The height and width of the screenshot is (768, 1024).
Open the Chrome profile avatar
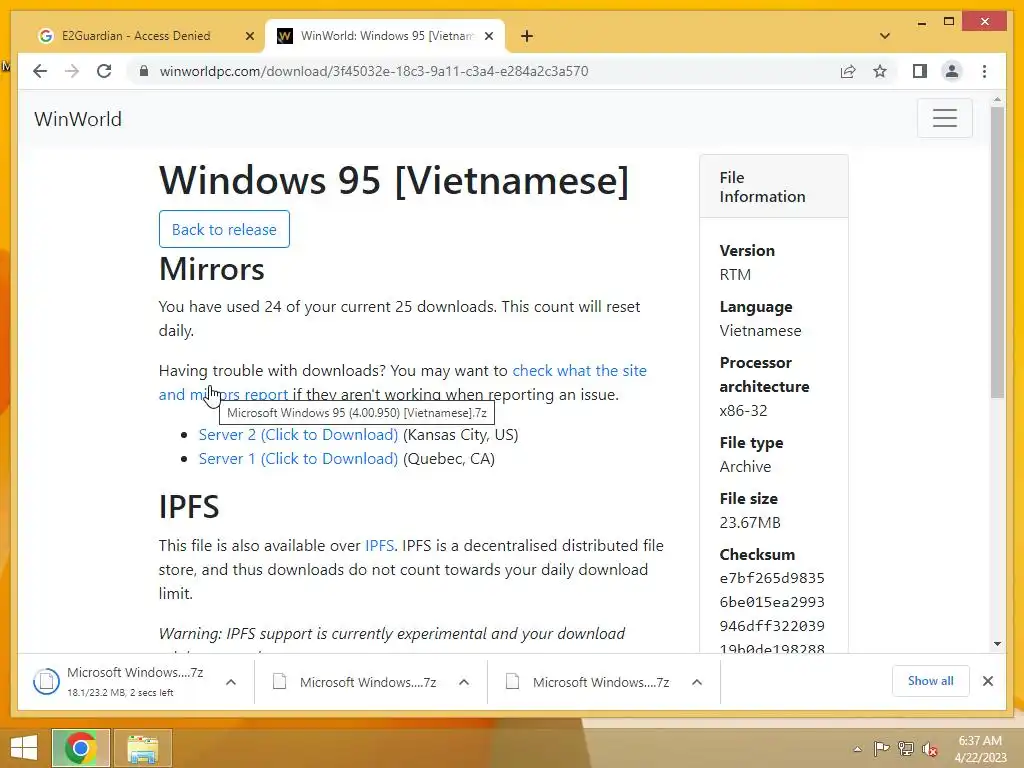[952, 71]
